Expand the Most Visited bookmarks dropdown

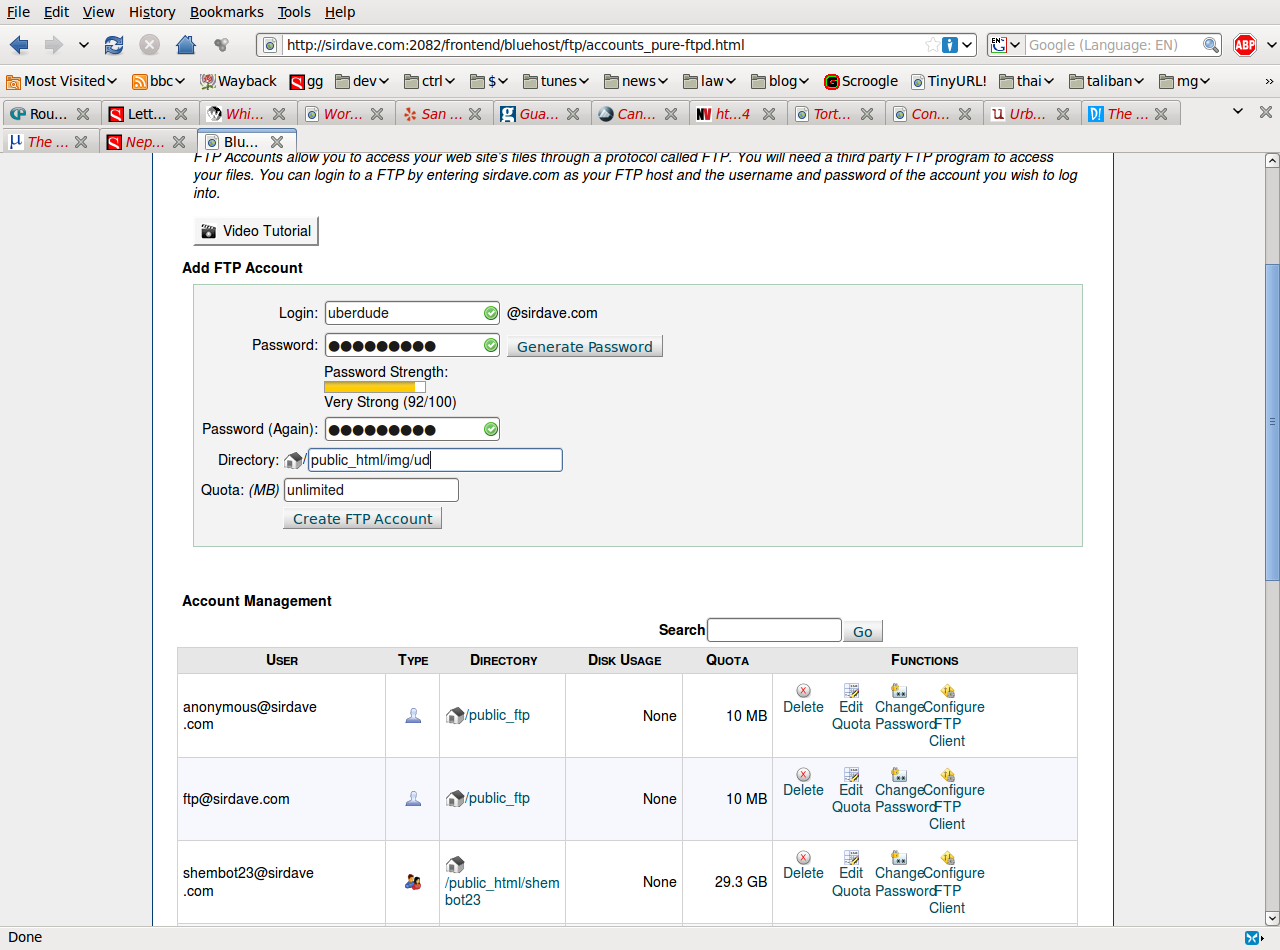pyautogui.click(x=62, y=81)
